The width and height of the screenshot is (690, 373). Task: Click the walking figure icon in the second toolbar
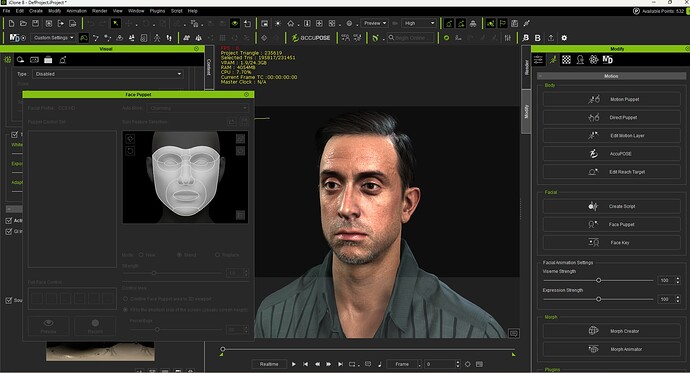point(157,38)
